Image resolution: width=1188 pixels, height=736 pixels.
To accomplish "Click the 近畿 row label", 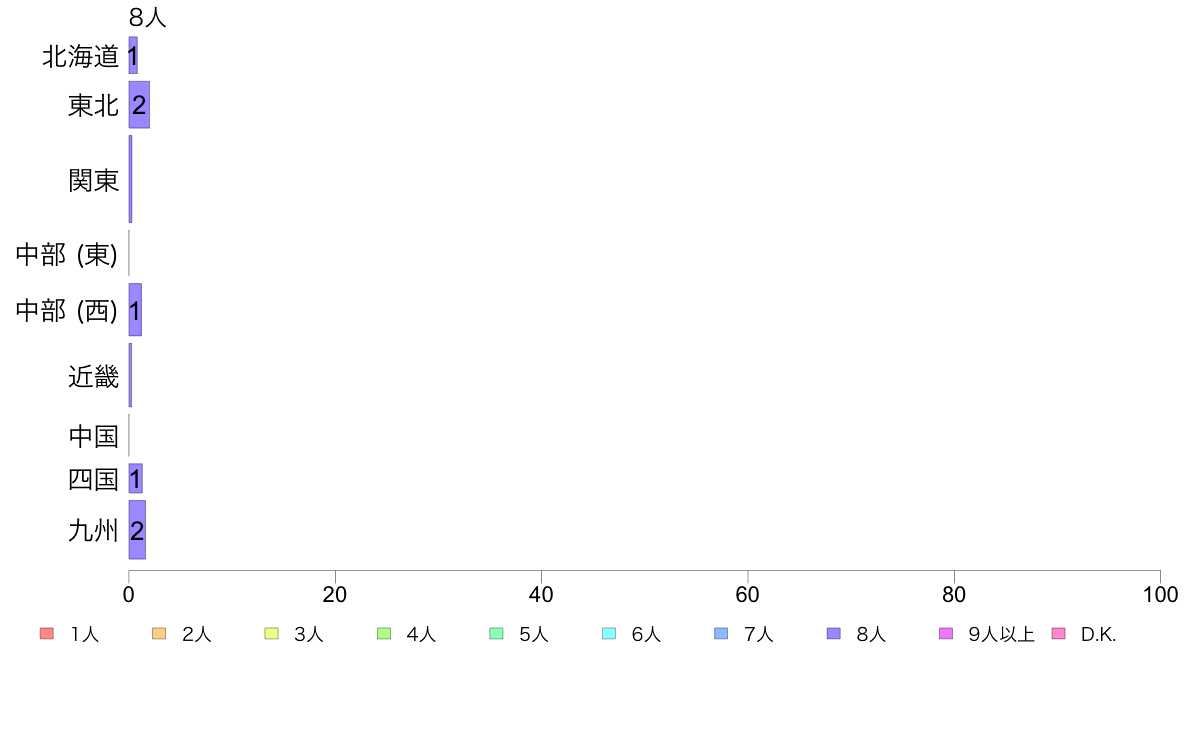I will pyautogui.click(x=93, y=376).
